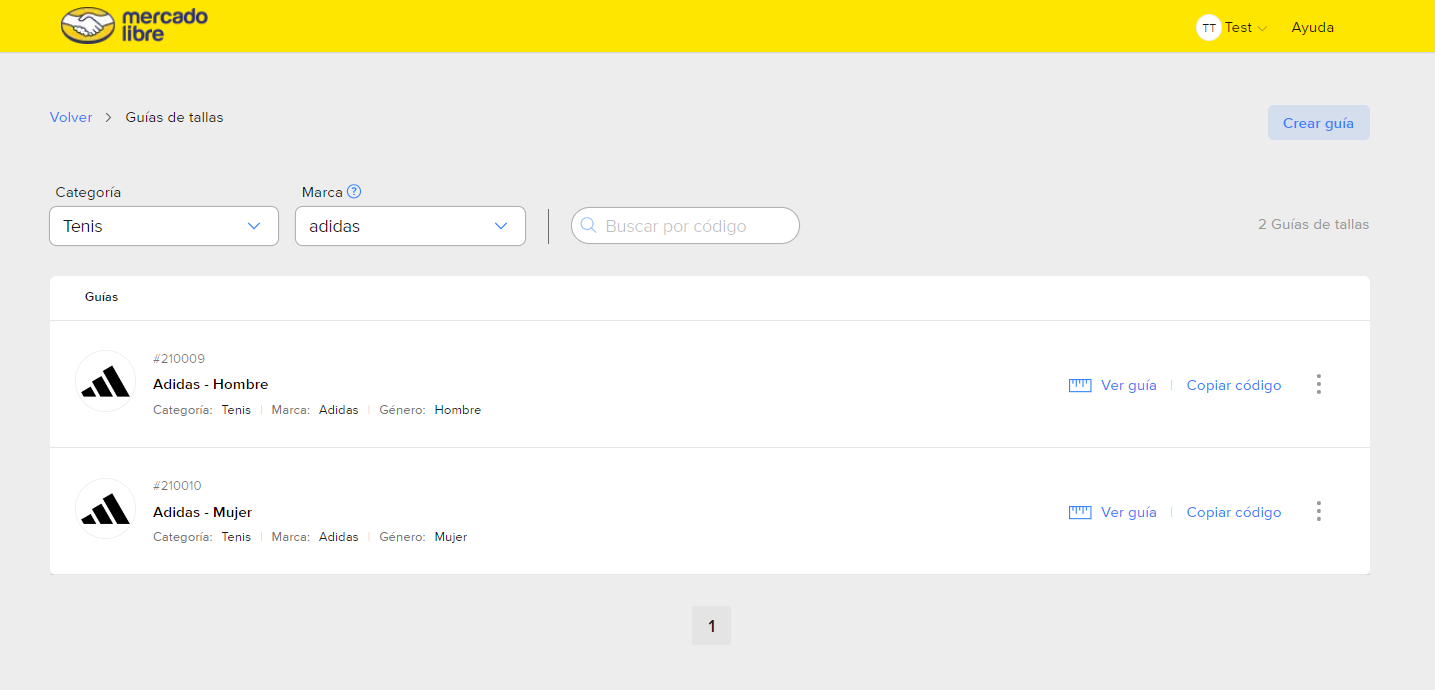Go back via the Volver link

[x=71, y=118]
